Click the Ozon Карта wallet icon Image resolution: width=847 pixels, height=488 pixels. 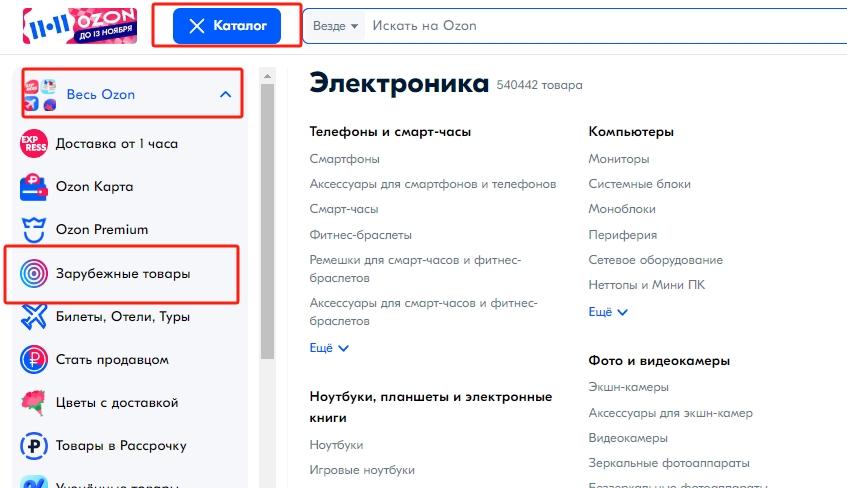[33, 187]
